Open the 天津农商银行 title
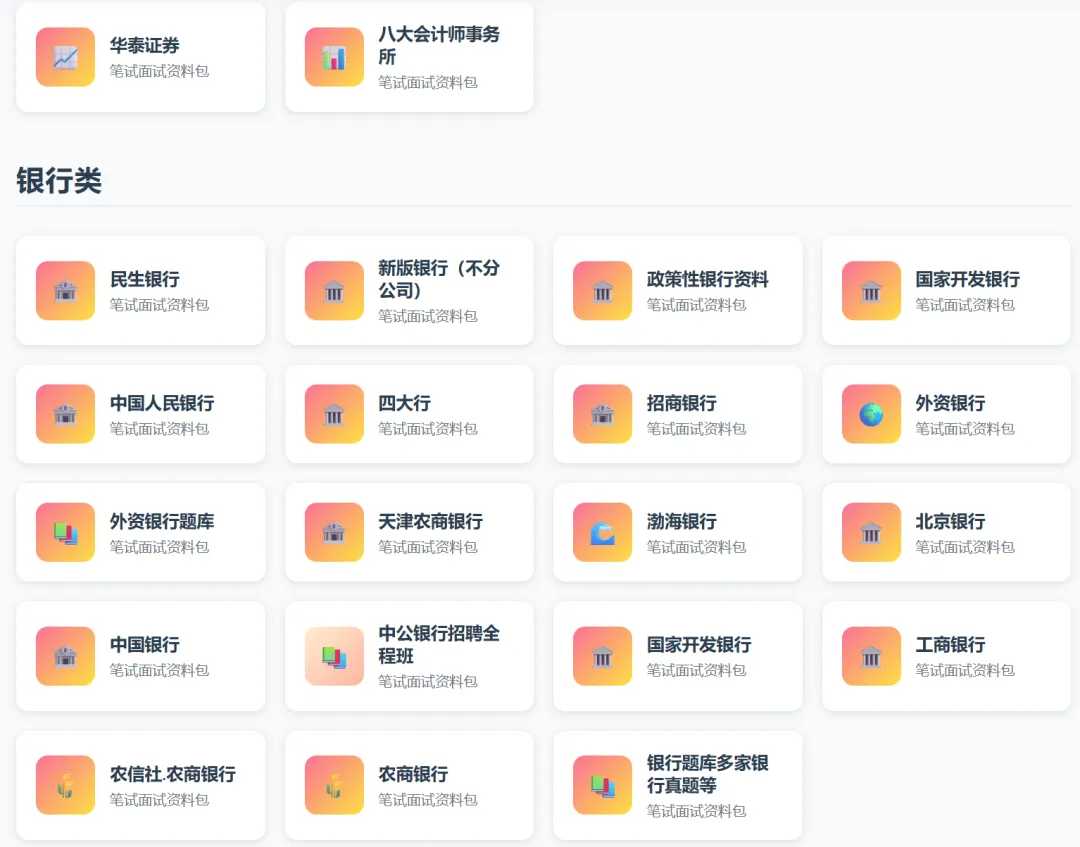The height and width of the screenshot is (847, 1080). [430, 521]
